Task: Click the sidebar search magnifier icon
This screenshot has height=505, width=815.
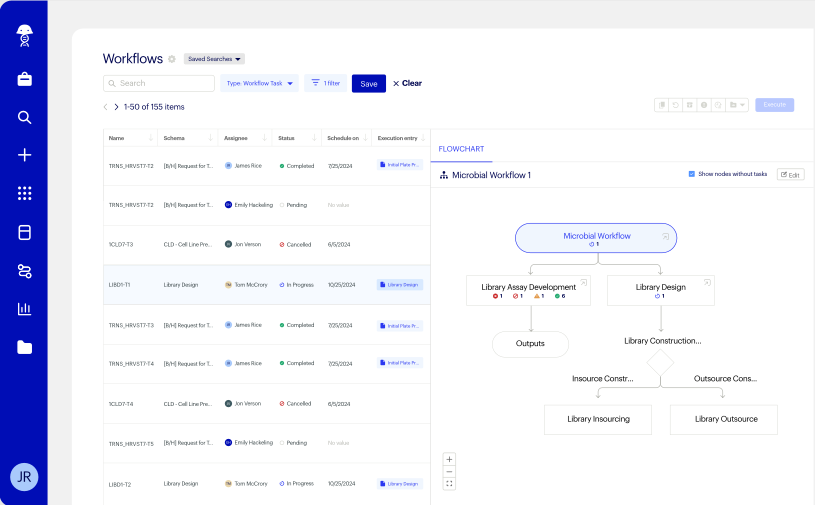Action: click(25, 117)
